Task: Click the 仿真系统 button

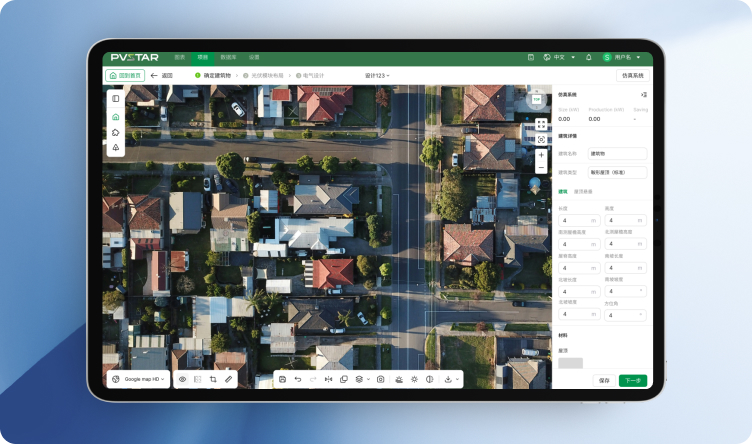Action: pyautogui.click(x=632, y=75)
